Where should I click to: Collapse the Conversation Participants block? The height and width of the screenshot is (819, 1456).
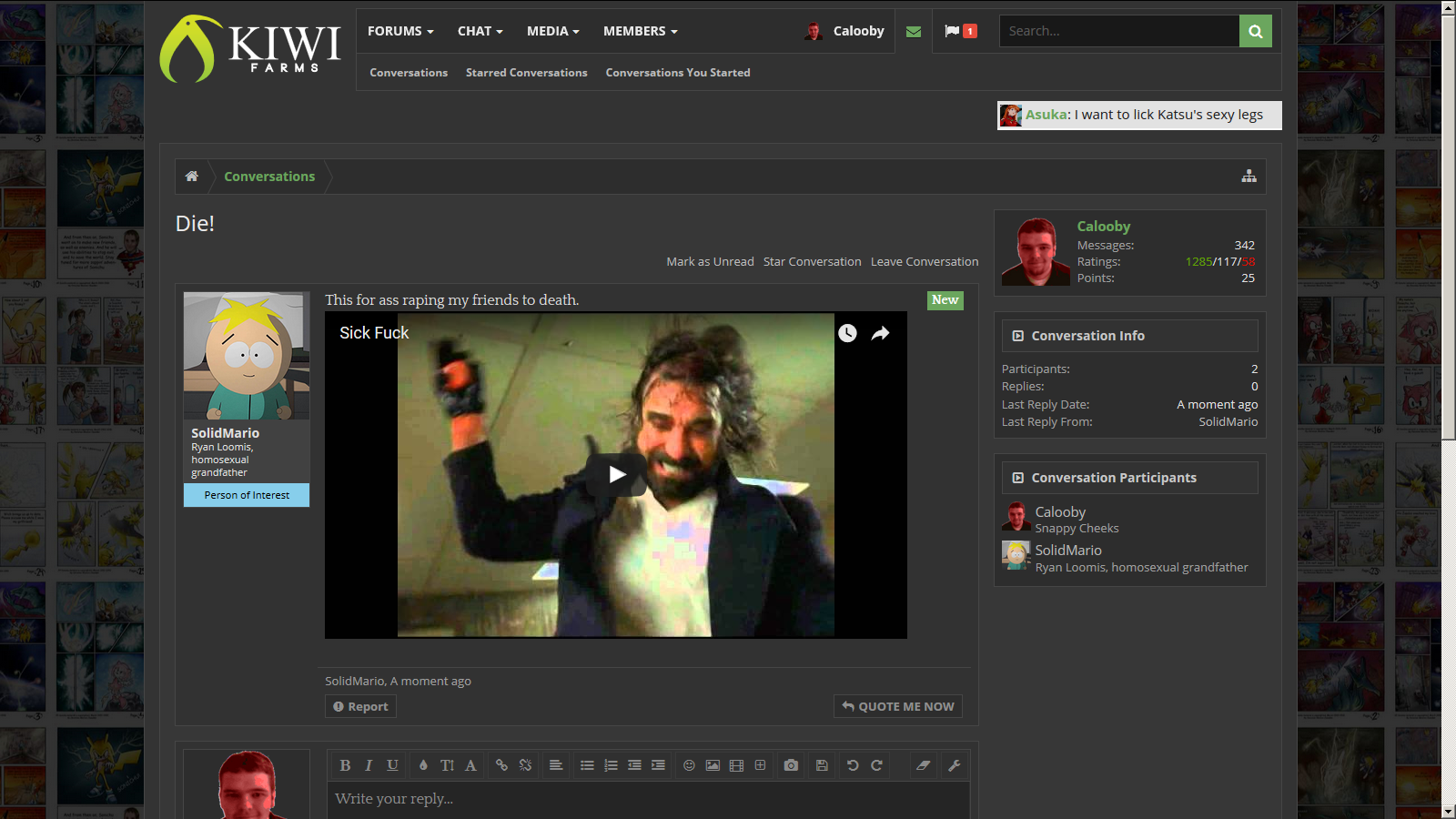coord(1018,478)
